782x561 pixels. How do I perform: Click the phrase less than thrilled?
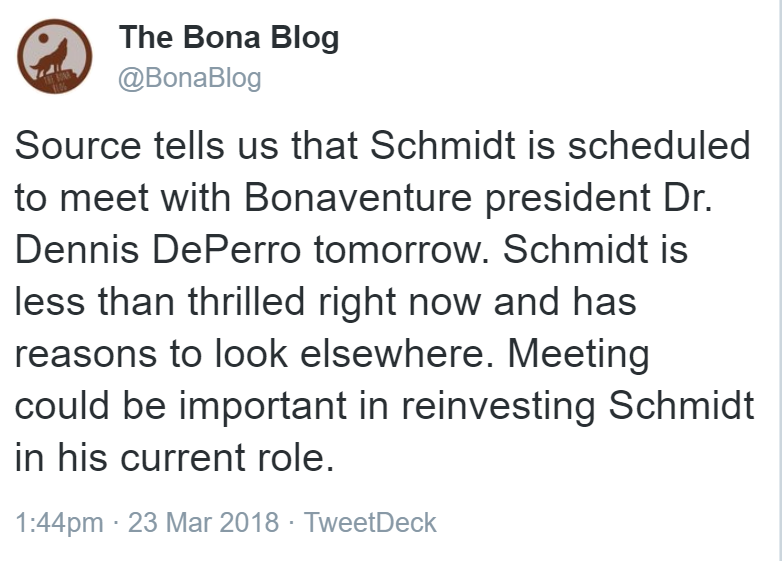tap(160, 301)
